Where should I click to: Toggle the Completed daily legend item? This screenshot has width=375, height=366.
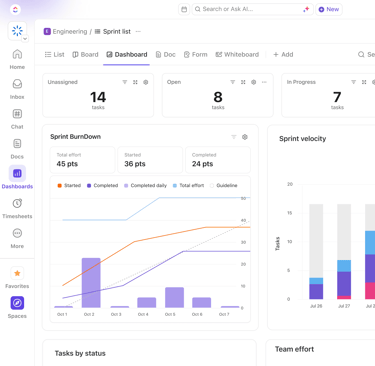pos(145,185)
